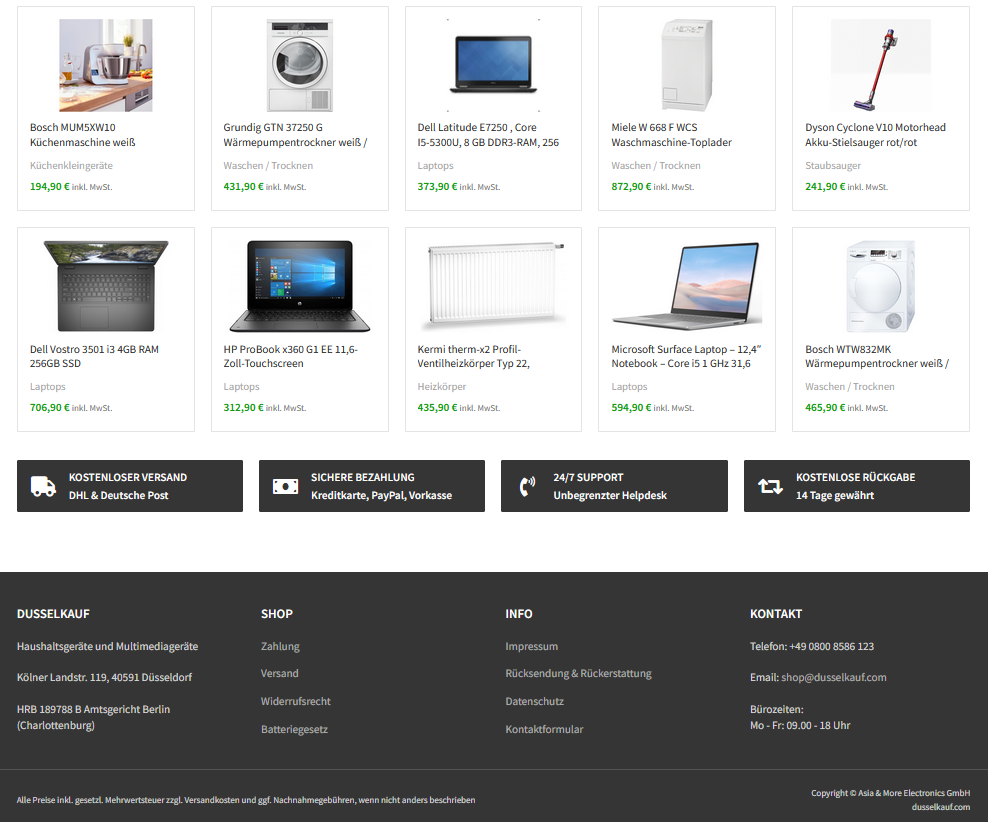Select the Miele W 668 F WCS title
This screenshot has height=822, width=988.
tap(672, 135)
